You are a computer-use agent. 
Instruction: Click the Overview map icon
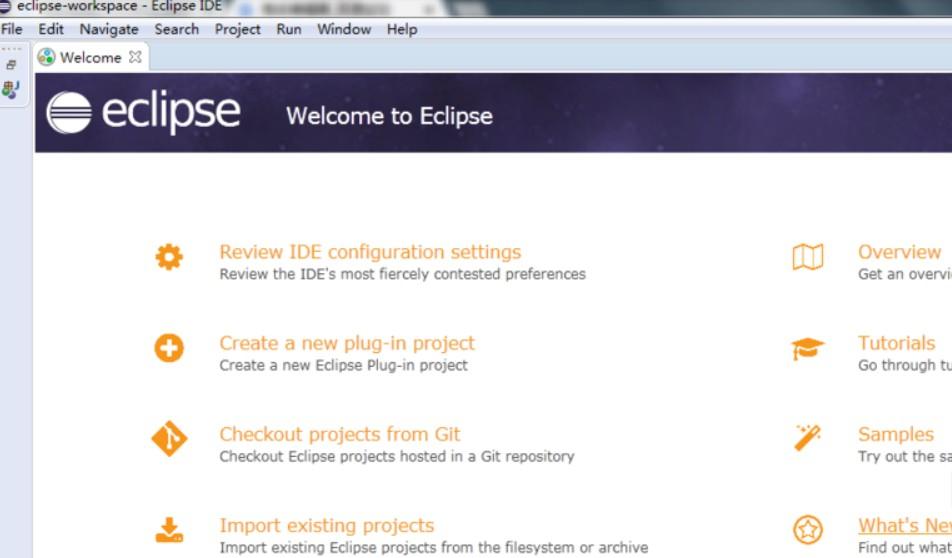coord(808,257)
